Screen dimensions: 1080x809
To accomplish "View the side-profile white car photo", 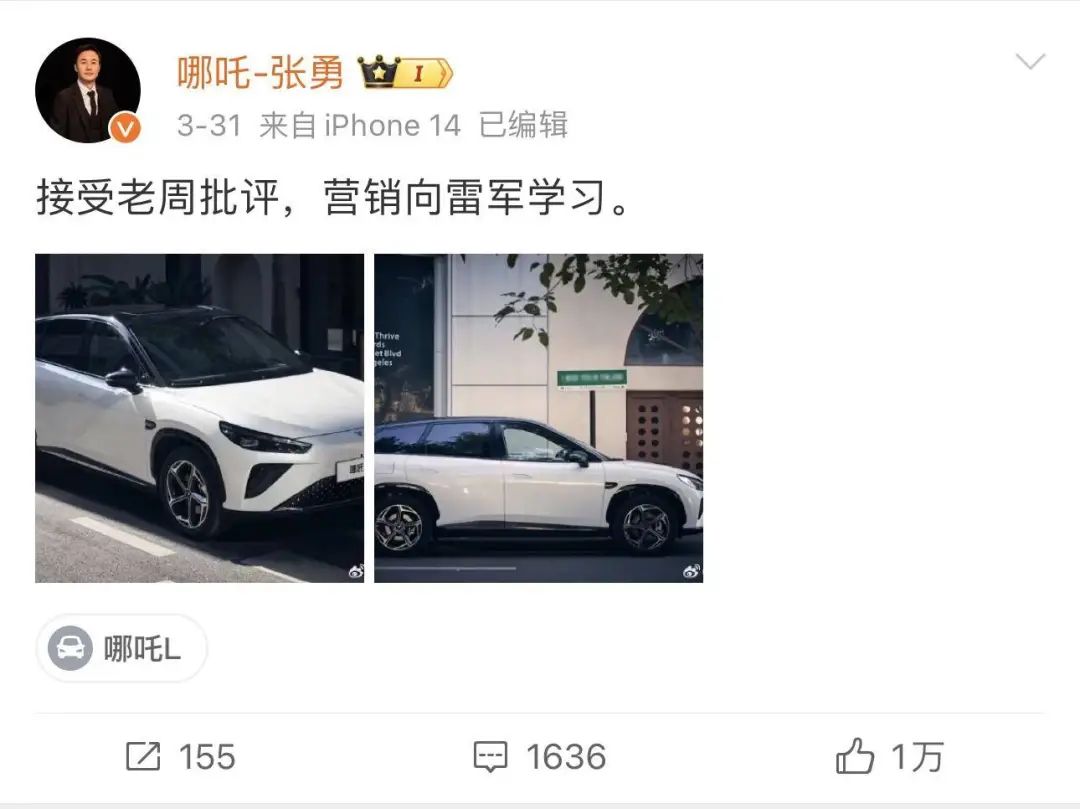I will 539,418.
